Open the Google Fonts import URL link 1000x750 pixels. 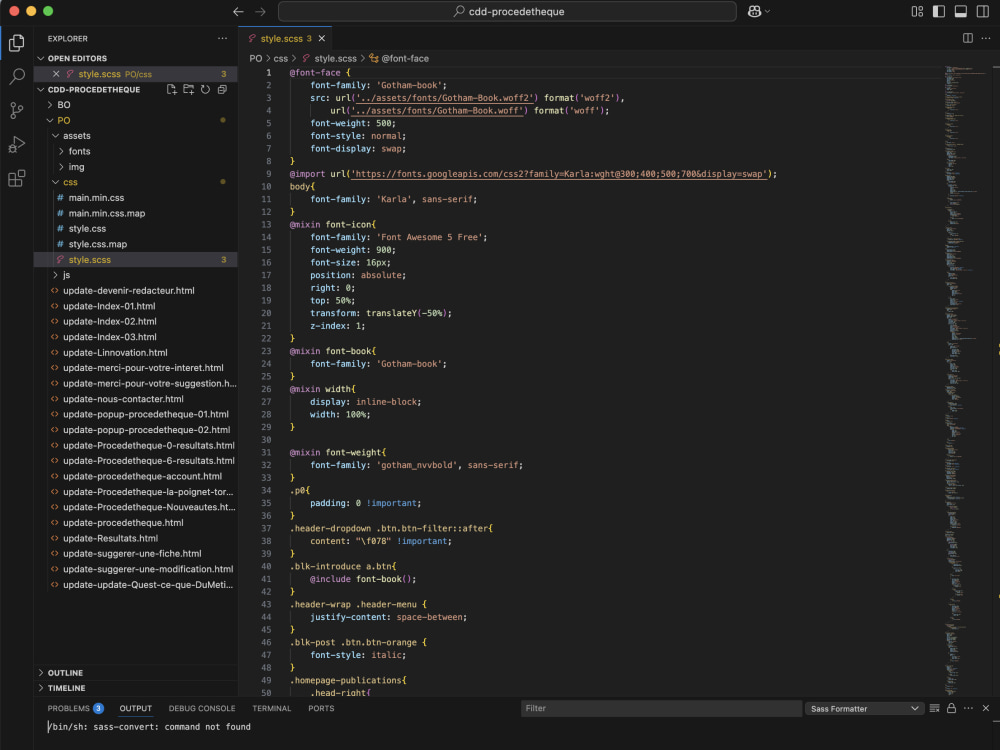tap(557, 174)
